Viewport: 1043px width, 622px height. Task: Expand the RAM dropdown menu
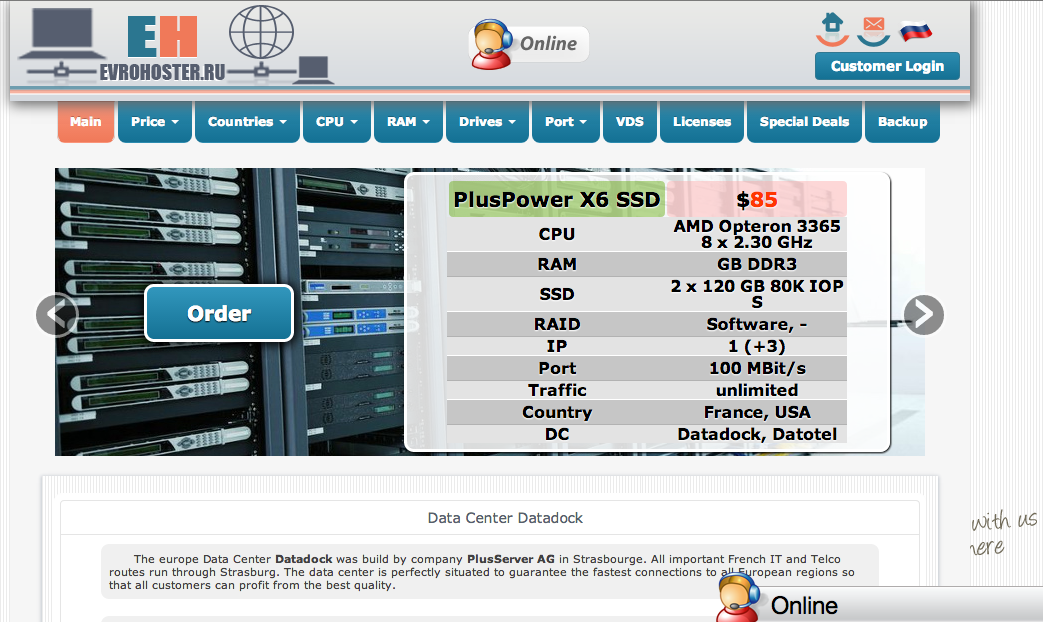(408, 122)
